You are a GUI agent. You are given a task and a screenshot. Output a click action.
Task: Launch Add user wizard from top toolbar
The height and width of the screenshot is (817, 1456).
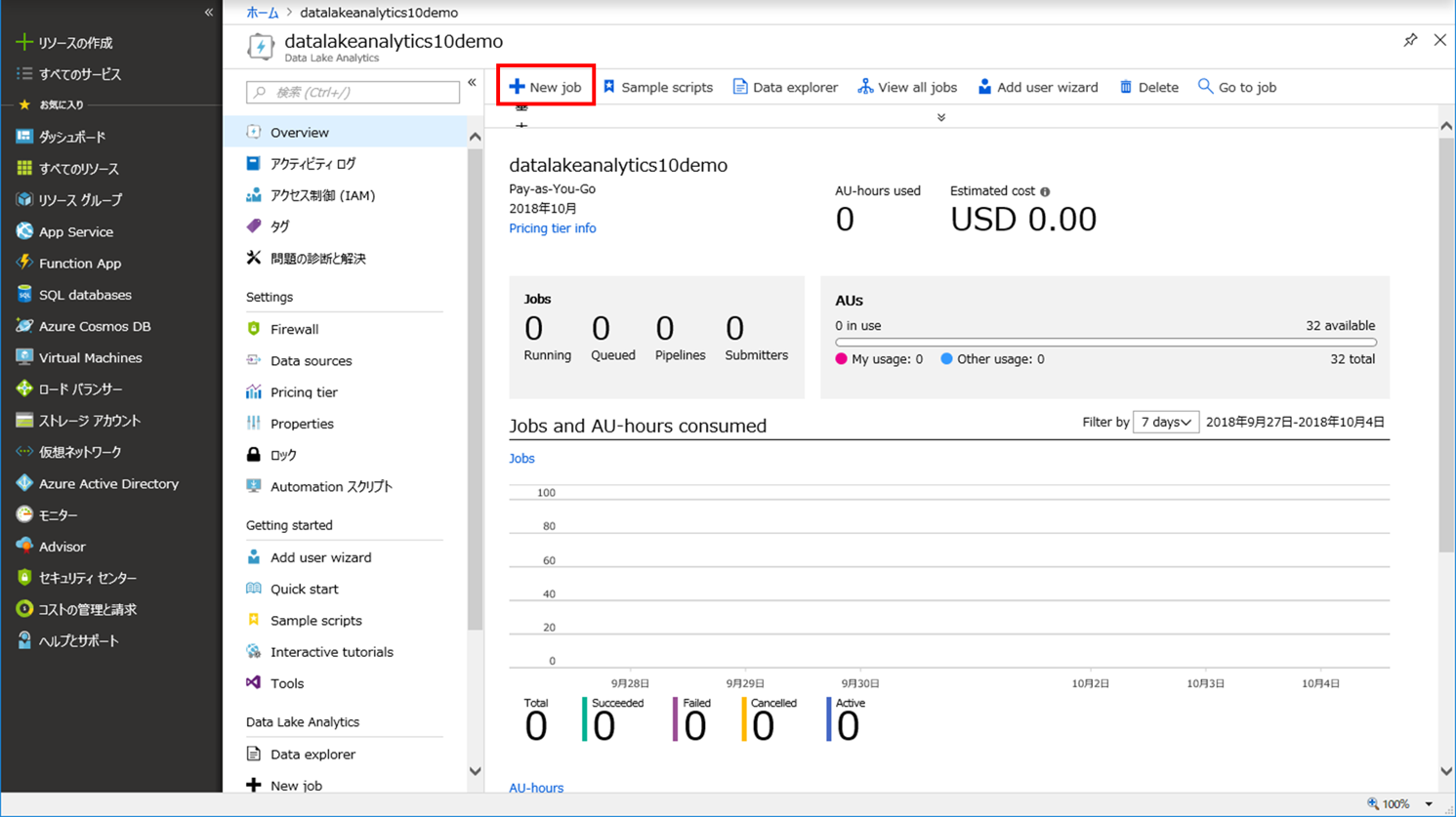(1037, 87)
